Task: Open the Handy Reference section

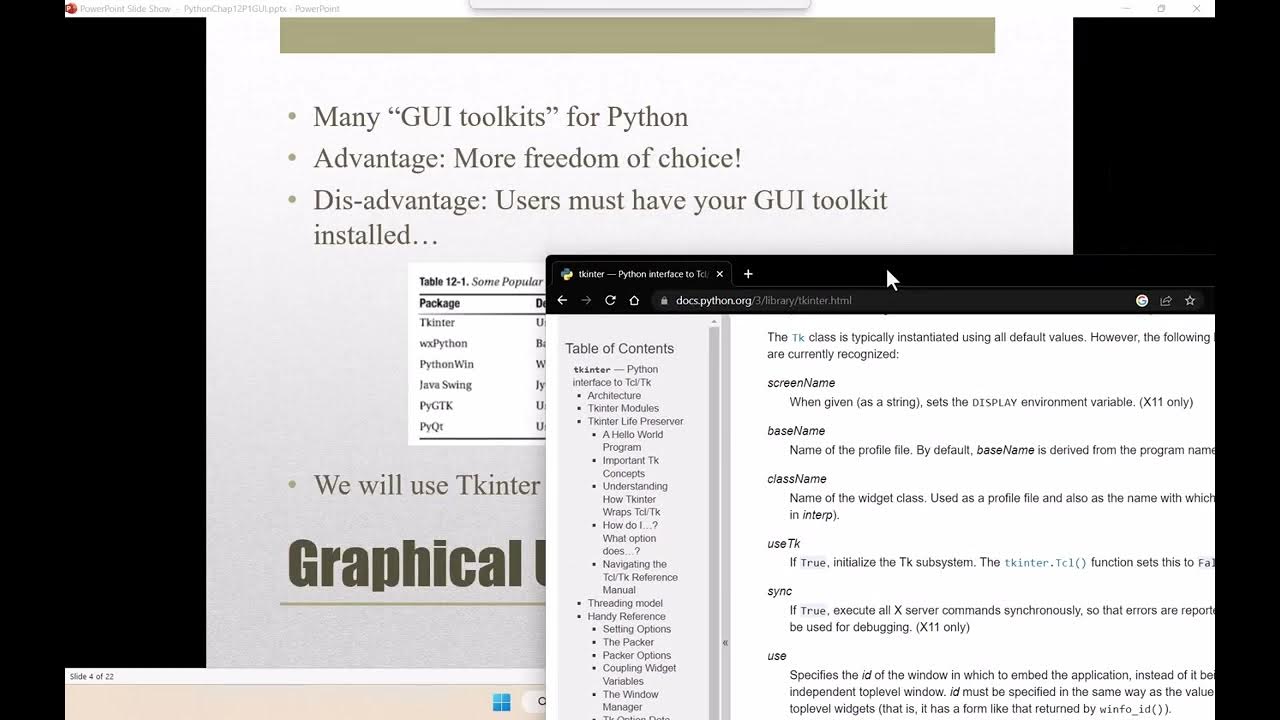Action: click(626, 616)
